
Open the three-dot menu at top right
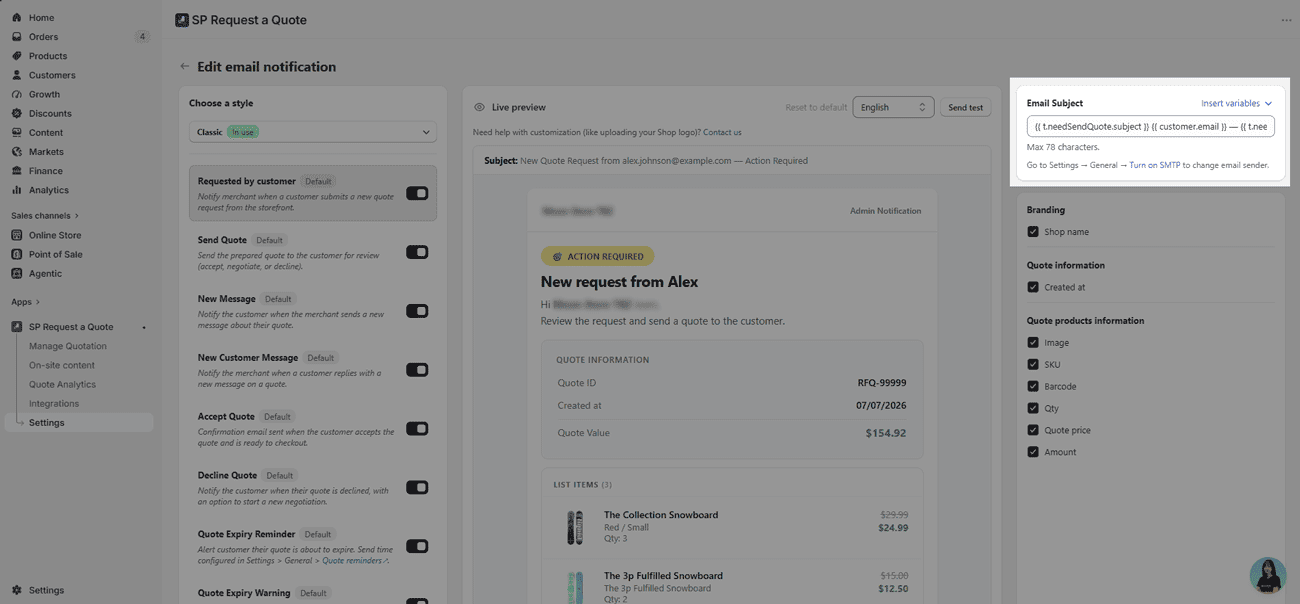1286,20
